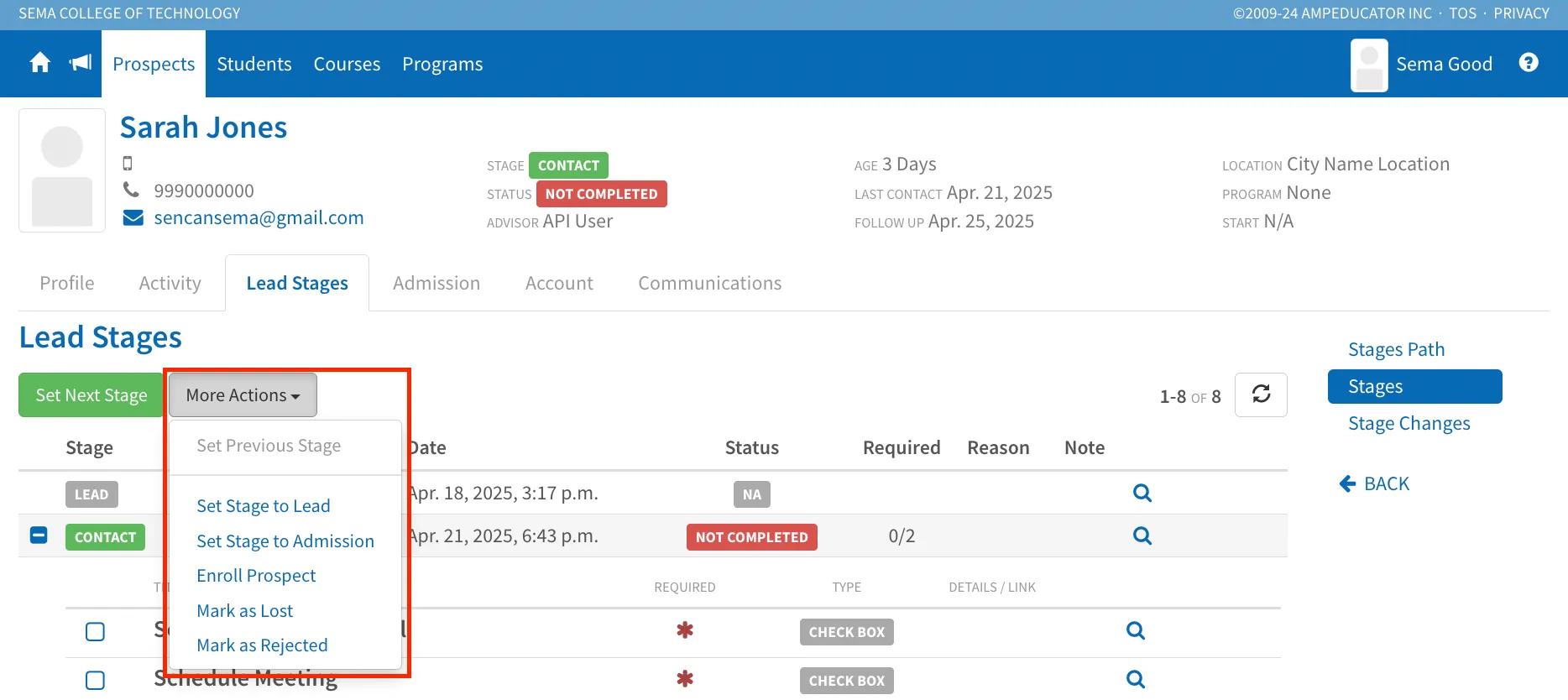The height and width of the screenshot is (700, 1568).
Task: Switch to the Admission tab
Action: [436, 283]
